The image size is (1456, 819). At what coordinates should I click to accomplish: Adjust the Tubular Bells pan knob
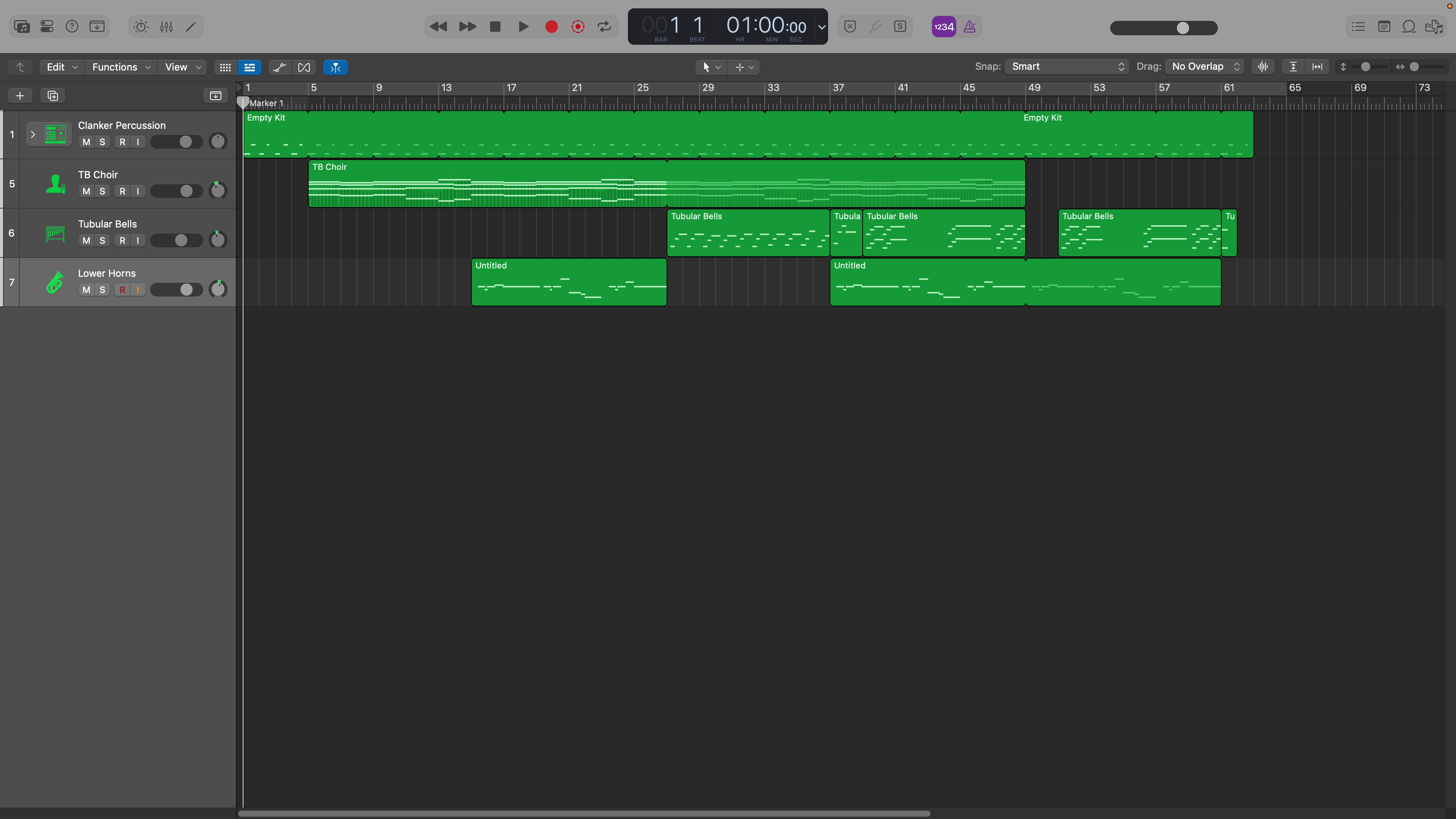(x=218, y=240)
